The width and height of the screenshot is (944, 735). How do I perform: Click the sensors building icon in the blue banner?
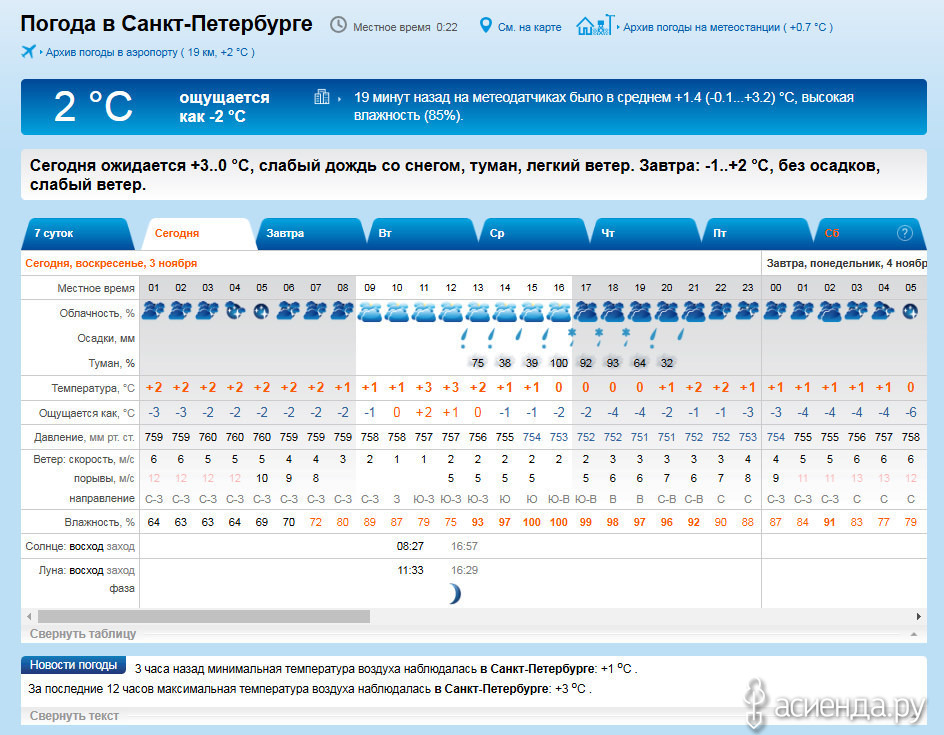click(x=322, y=96)
